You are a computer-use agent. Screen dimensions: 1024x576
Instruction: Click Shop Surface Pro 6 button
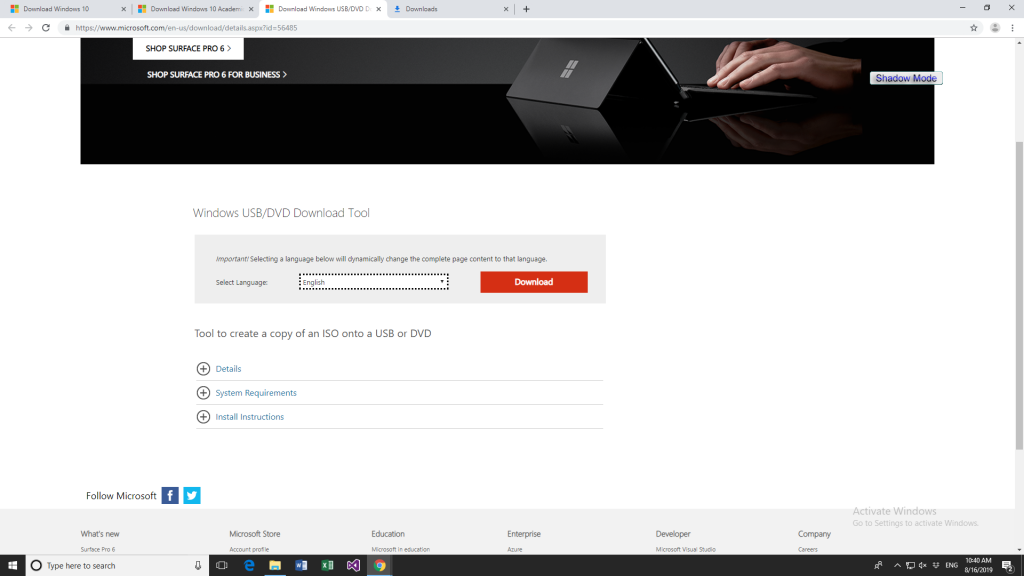tap(188, 48)
